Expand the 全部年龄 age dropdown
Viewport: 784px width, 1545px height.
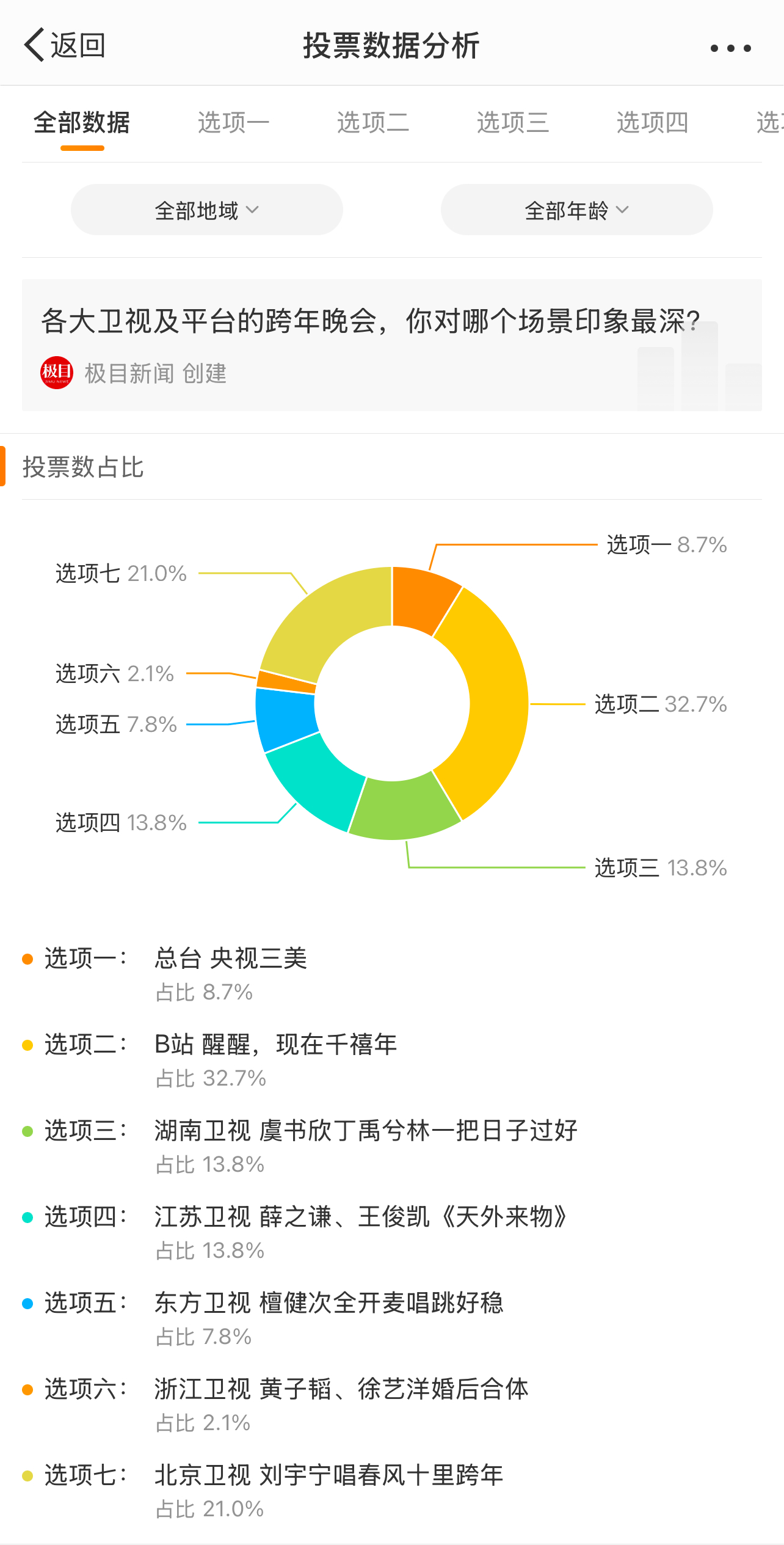[x=576, y=210]
